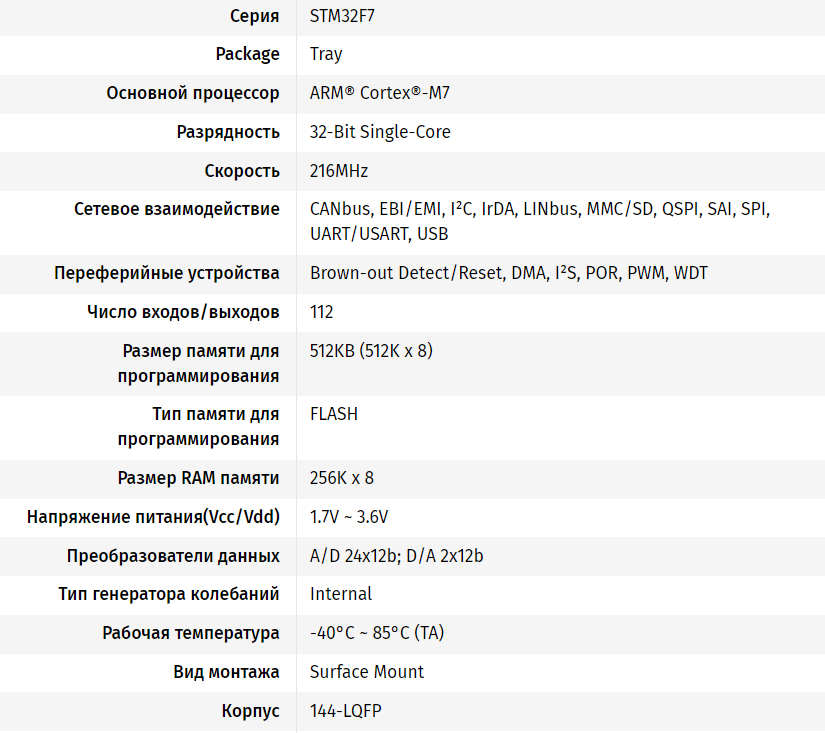Click the 144-LQFP case value
The image size is (825, 733).
(x=346, y=711)
